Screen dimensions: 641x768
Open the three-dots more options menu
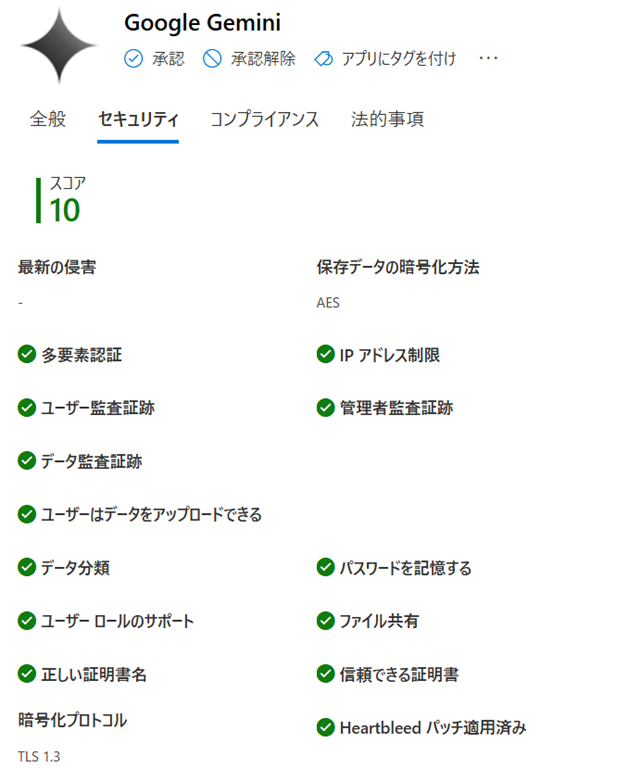pos(488,59)
